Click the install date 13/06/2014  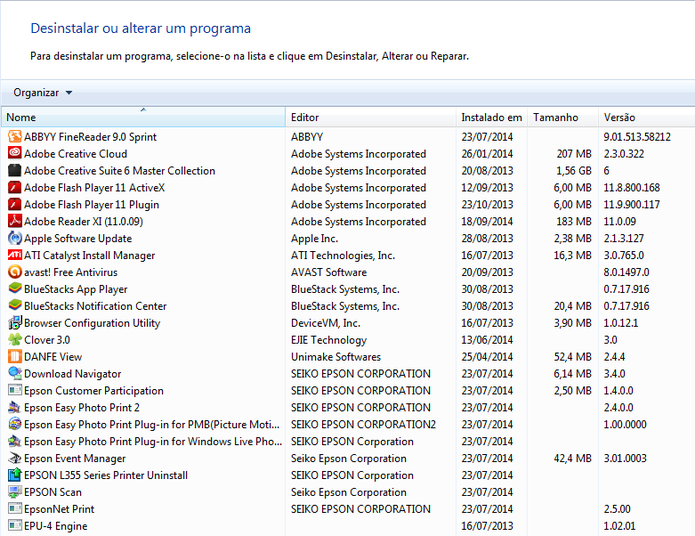(487, 340)
